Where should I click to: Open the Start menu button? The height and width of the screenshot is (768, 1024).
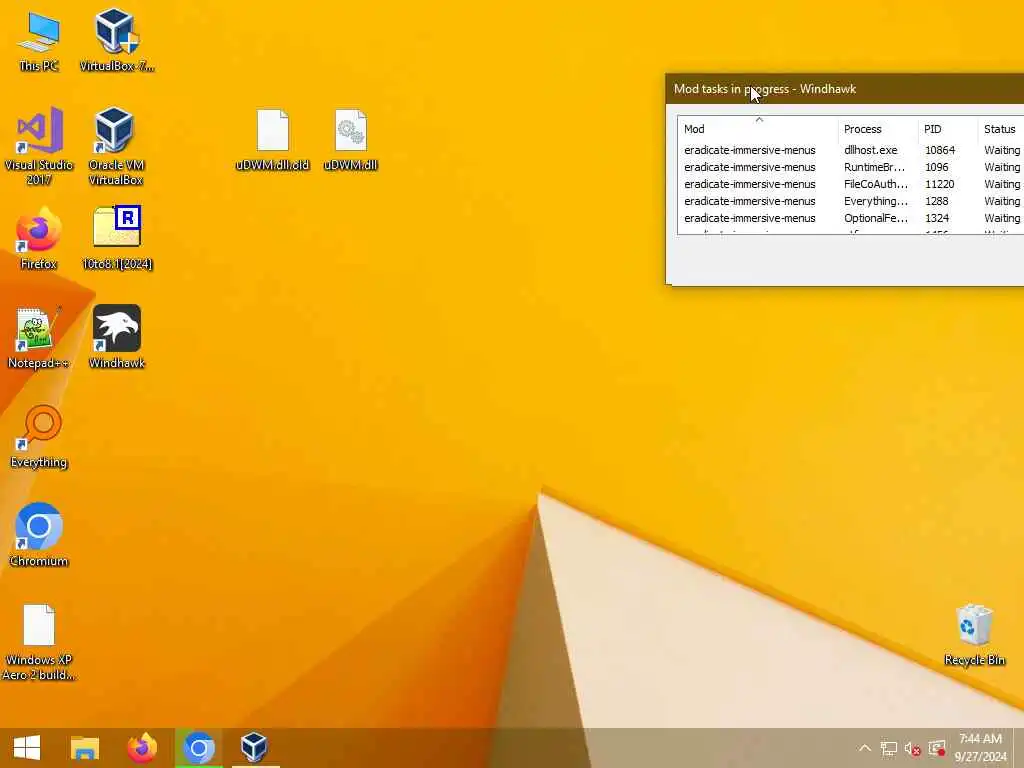(x=27, y=748)
